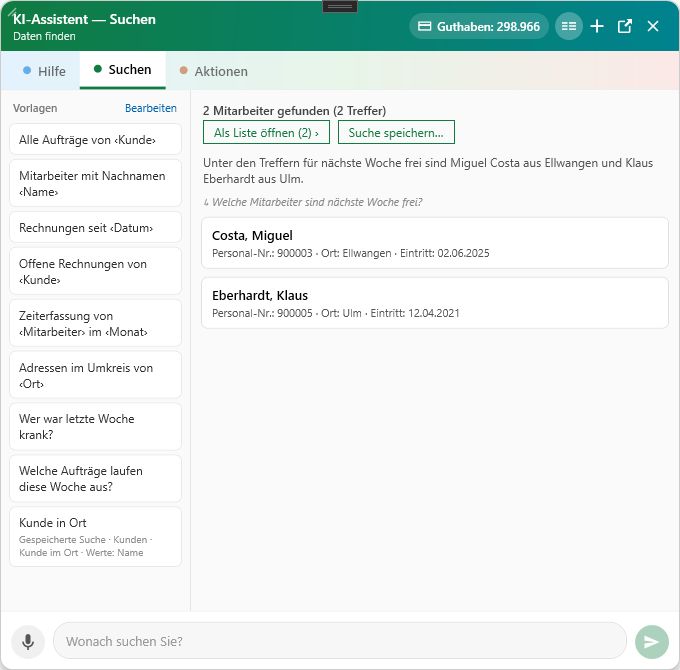Open the Eberhardt, Klaus result card
This screenshot has height=670, width=680.
pyautogui.click(x=435, y=303)
